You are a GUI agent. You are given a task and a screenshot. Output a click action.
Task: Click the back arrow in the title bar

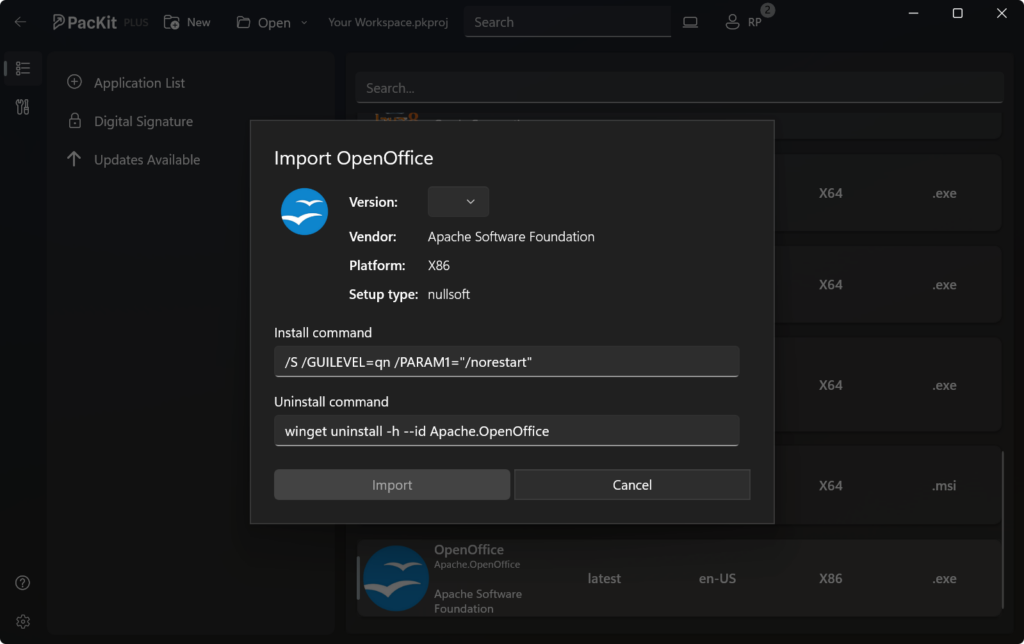(x=20, y=22)
